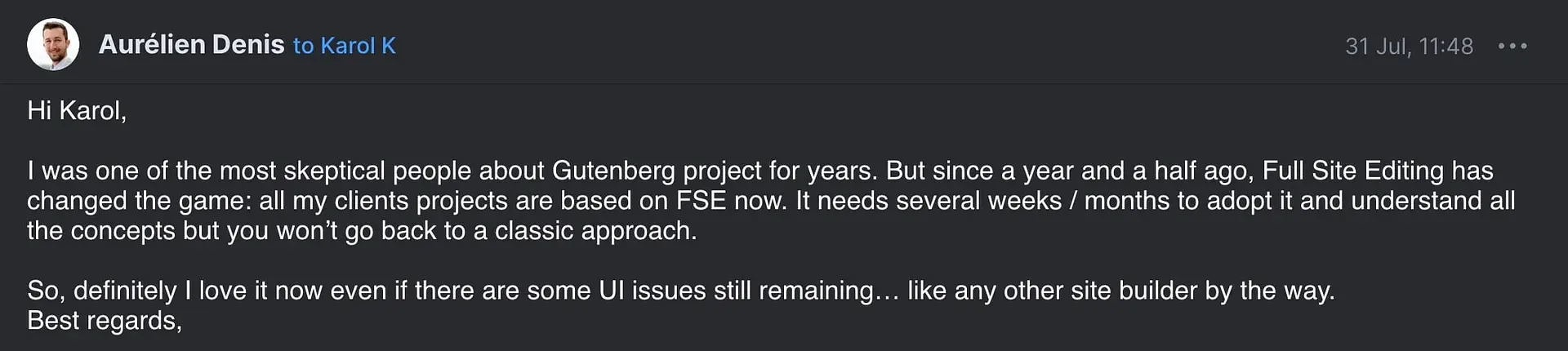Screen dimensions: 1568x351
Task: Click the "Best regards," closing line
Action: 105,321
